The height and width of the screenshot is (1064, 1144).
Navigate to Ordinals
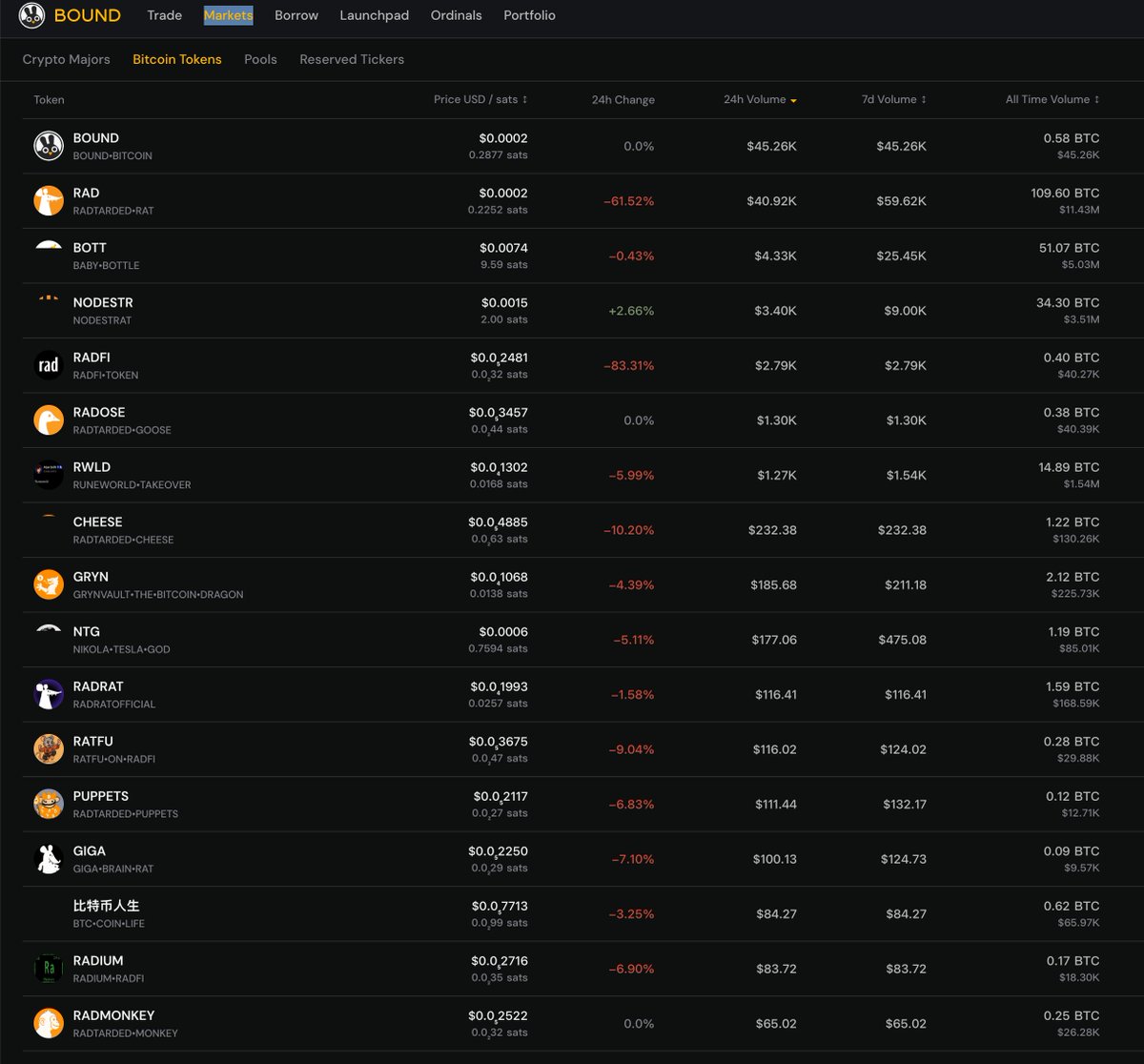pos(457,15)
